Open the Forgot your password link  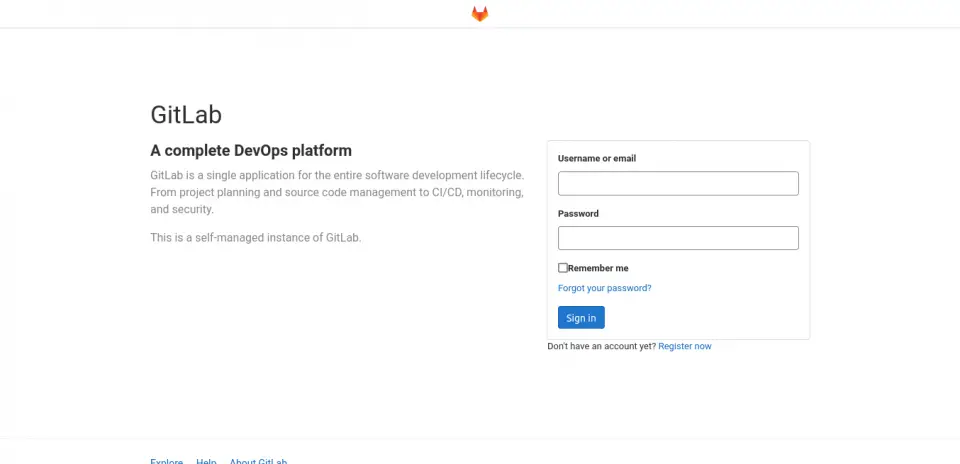[x=604, y=288]
